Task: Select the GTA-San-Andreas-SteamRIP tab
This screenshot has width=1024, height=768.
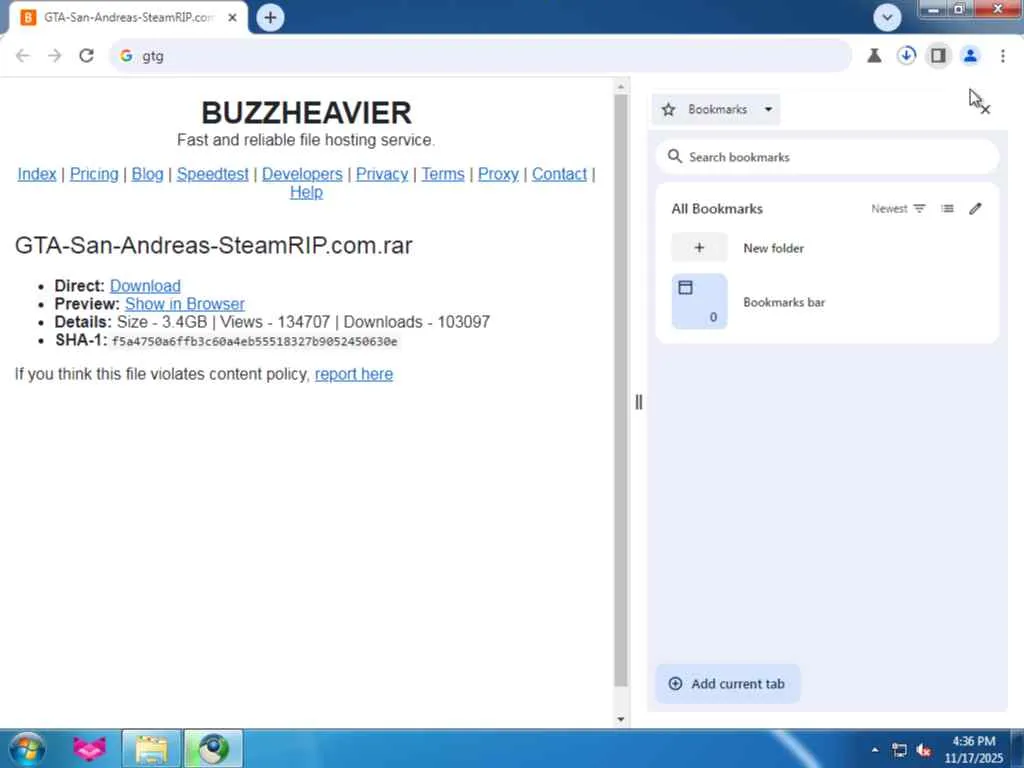Action: point(129,18)
